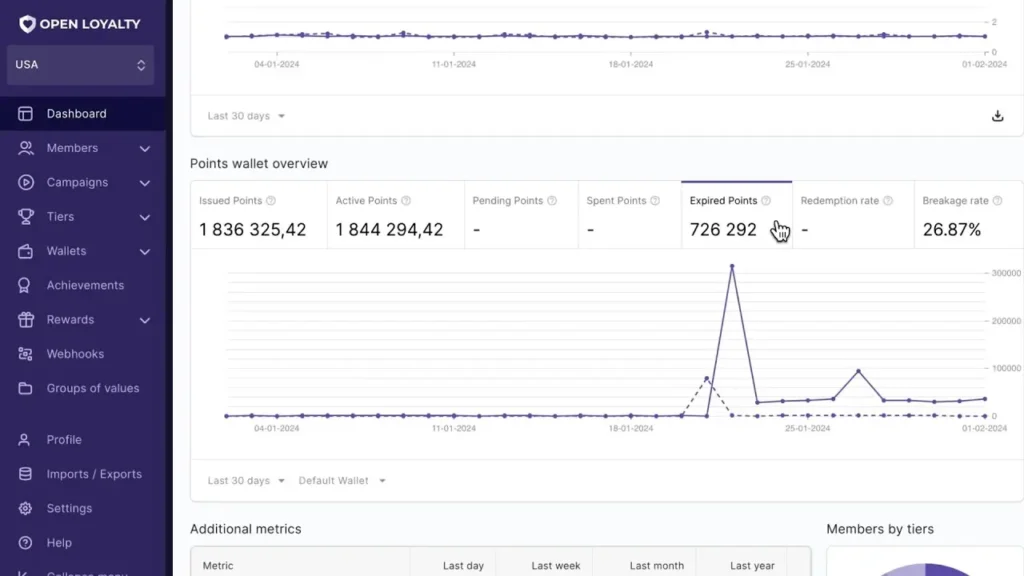The width and height of the screenshot is (1024, 576).
Task: Click the Metric column header
Action: (x=218, y=566)
